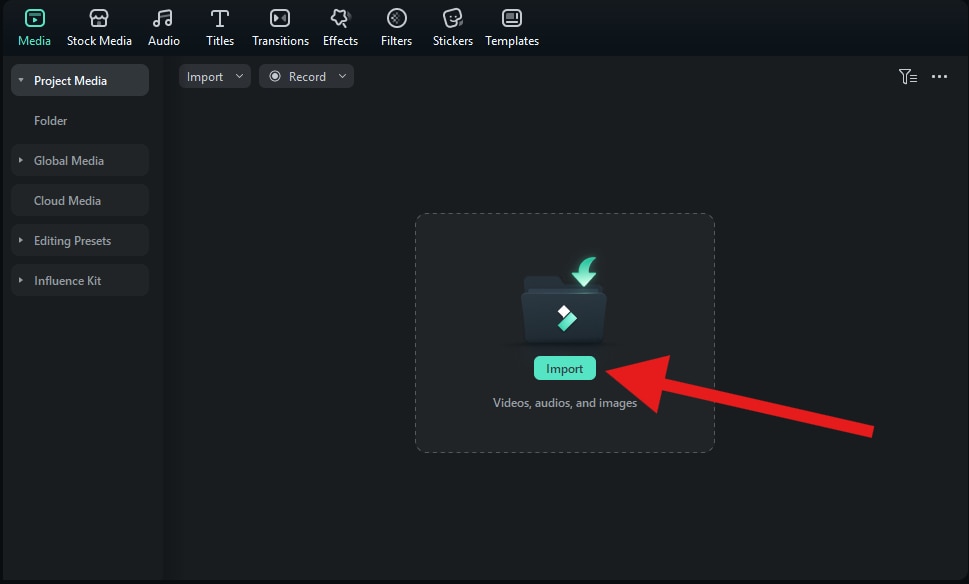The width and height of the screenshot is (969, 584).
Task: Select the Media panel icon
Action: click(x=33, y=25)
